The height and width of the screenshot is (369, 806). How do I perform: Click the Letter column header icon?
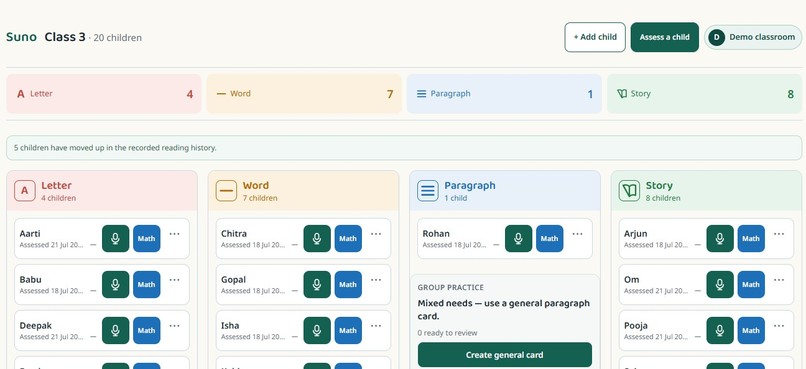tap(25, 191)
